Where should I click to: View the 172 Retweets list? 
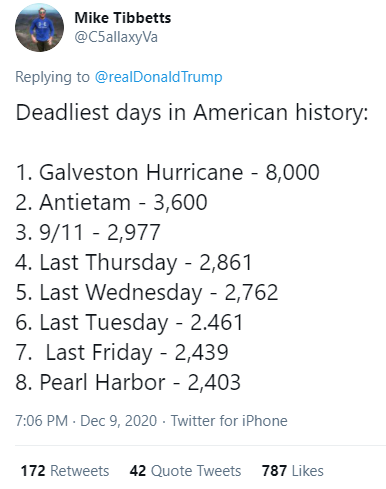pyautogui.click(x=65, y=471)
